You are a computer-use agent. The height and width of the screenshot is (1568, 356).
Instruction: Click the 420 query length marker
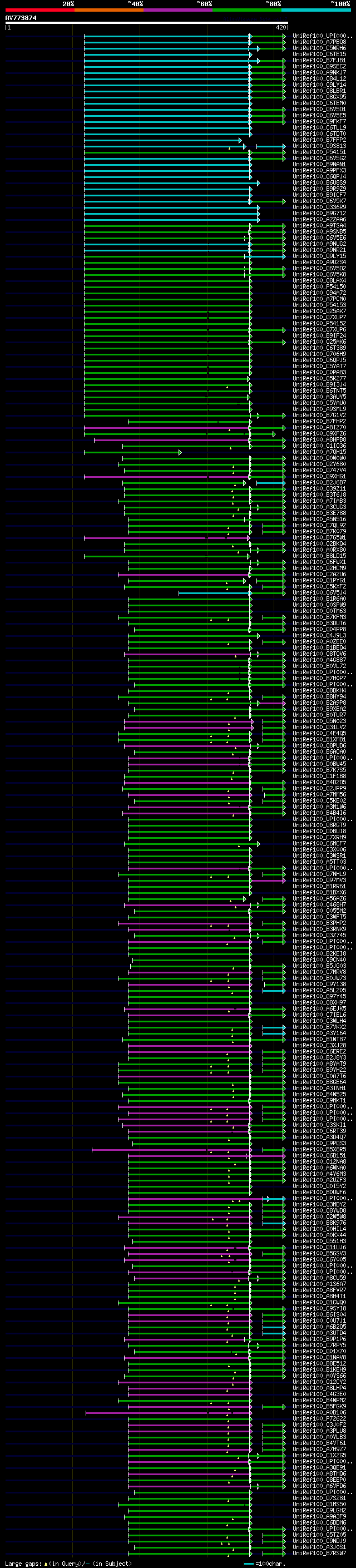tap(281, 27)
